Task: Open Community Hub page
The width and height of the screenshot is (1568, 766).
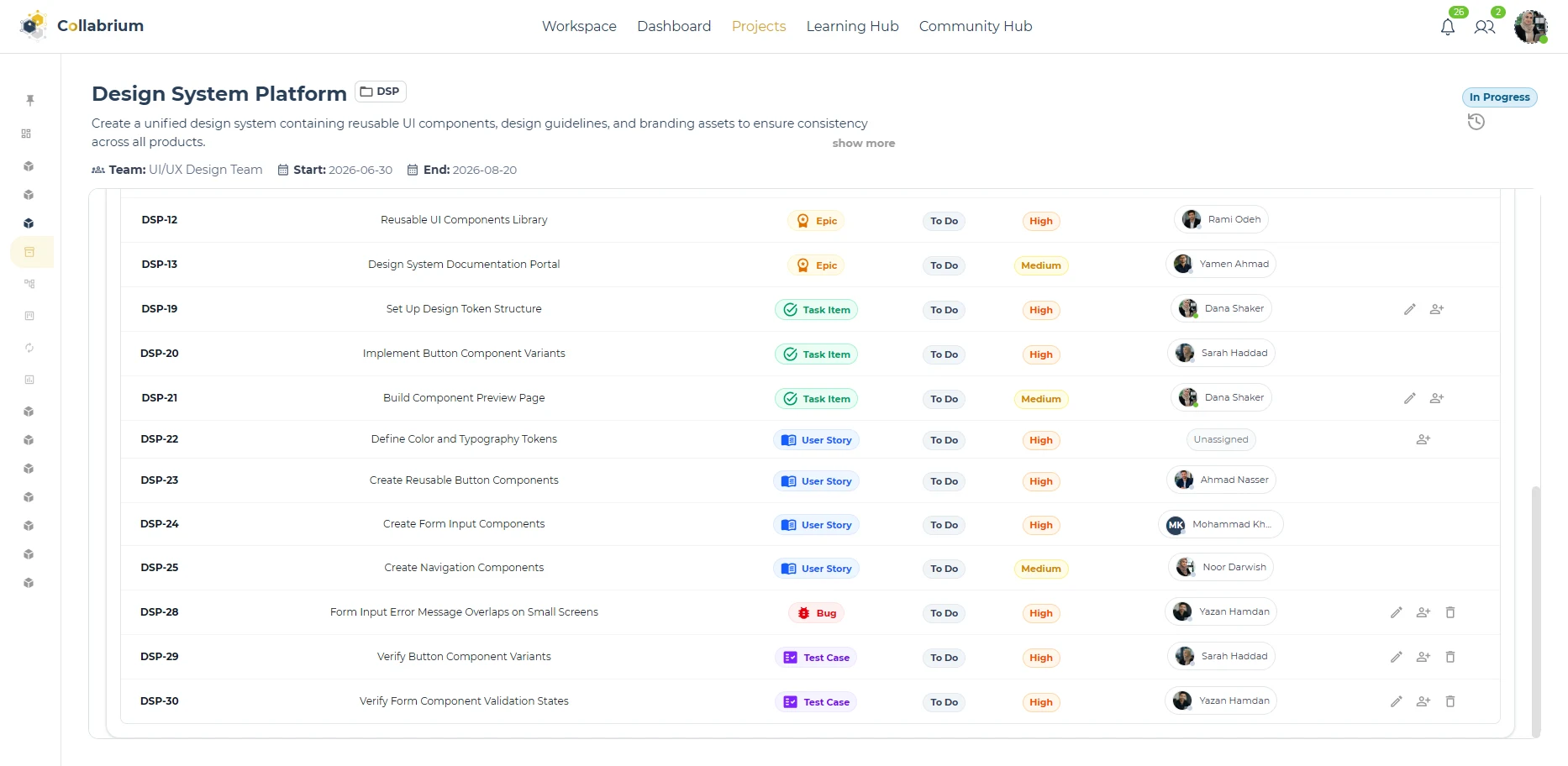Action: pos(975,26)
